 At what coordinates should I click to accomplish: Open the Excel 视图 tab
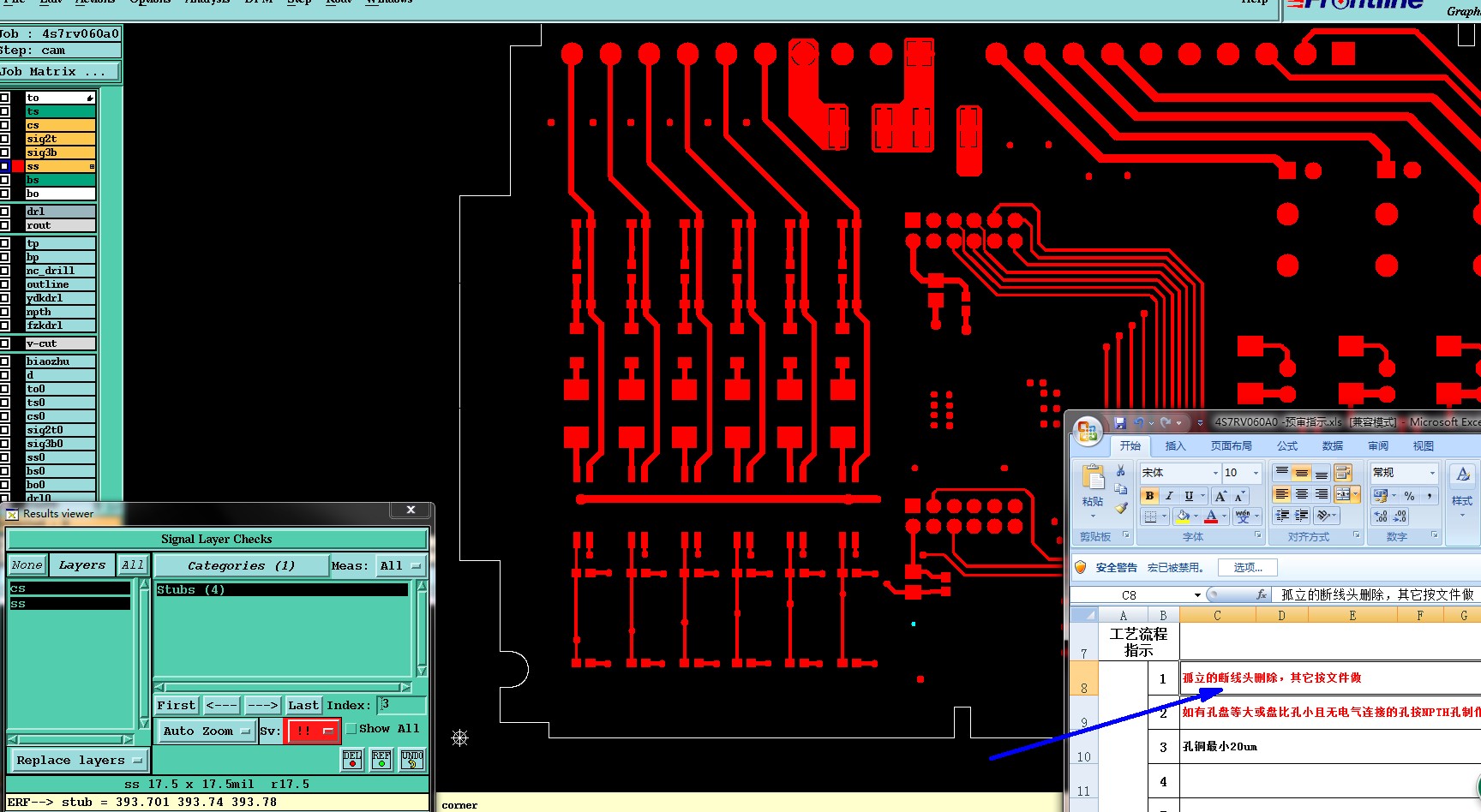1424,446
